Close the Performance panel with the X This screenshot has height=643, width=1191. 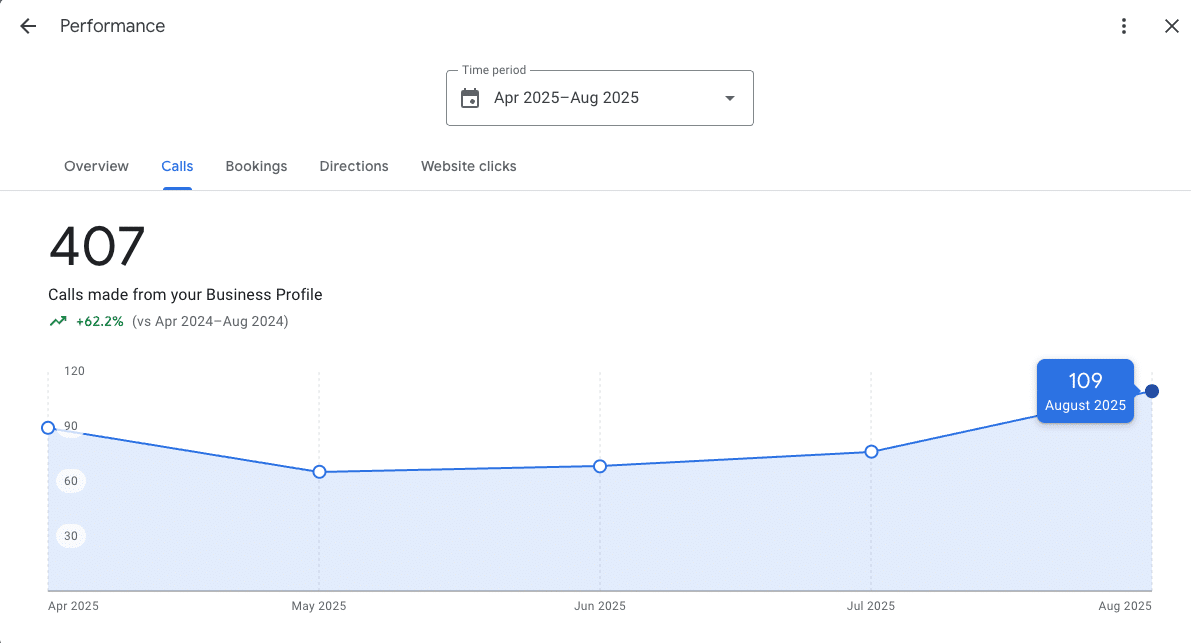click(x=1171, y=26)
